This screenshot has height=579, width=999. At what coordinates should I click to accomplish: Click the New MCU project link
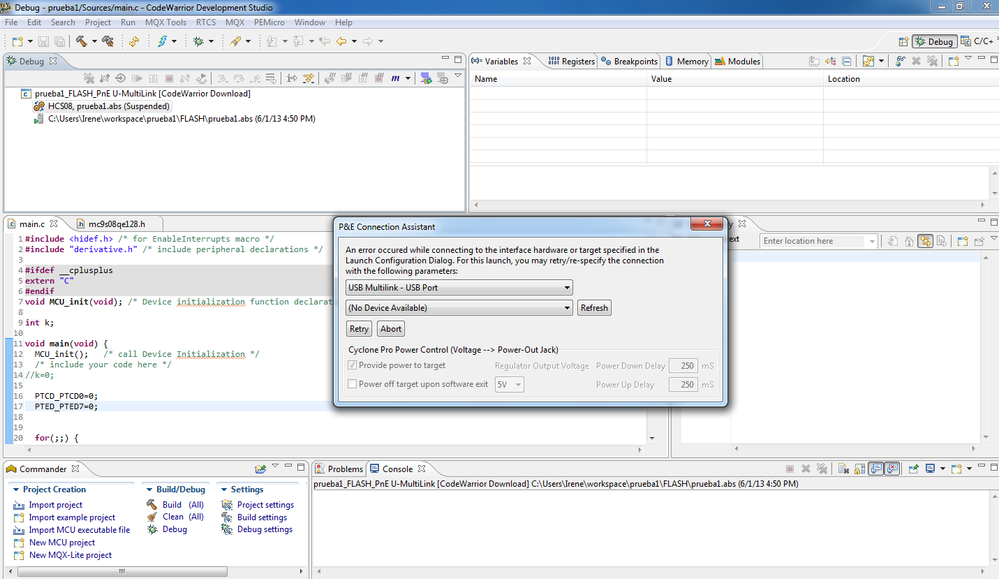click(62, 542)
